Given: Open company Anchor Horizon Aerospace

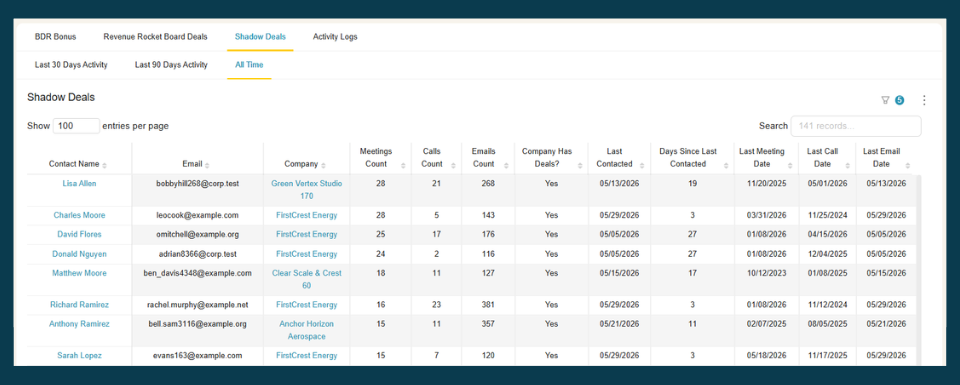Looking at the screenshot, I should (307, 331).
